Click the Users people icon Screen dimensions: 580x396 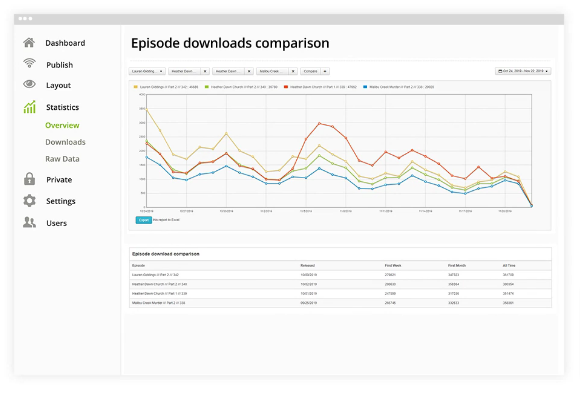[x=29, y=222]
